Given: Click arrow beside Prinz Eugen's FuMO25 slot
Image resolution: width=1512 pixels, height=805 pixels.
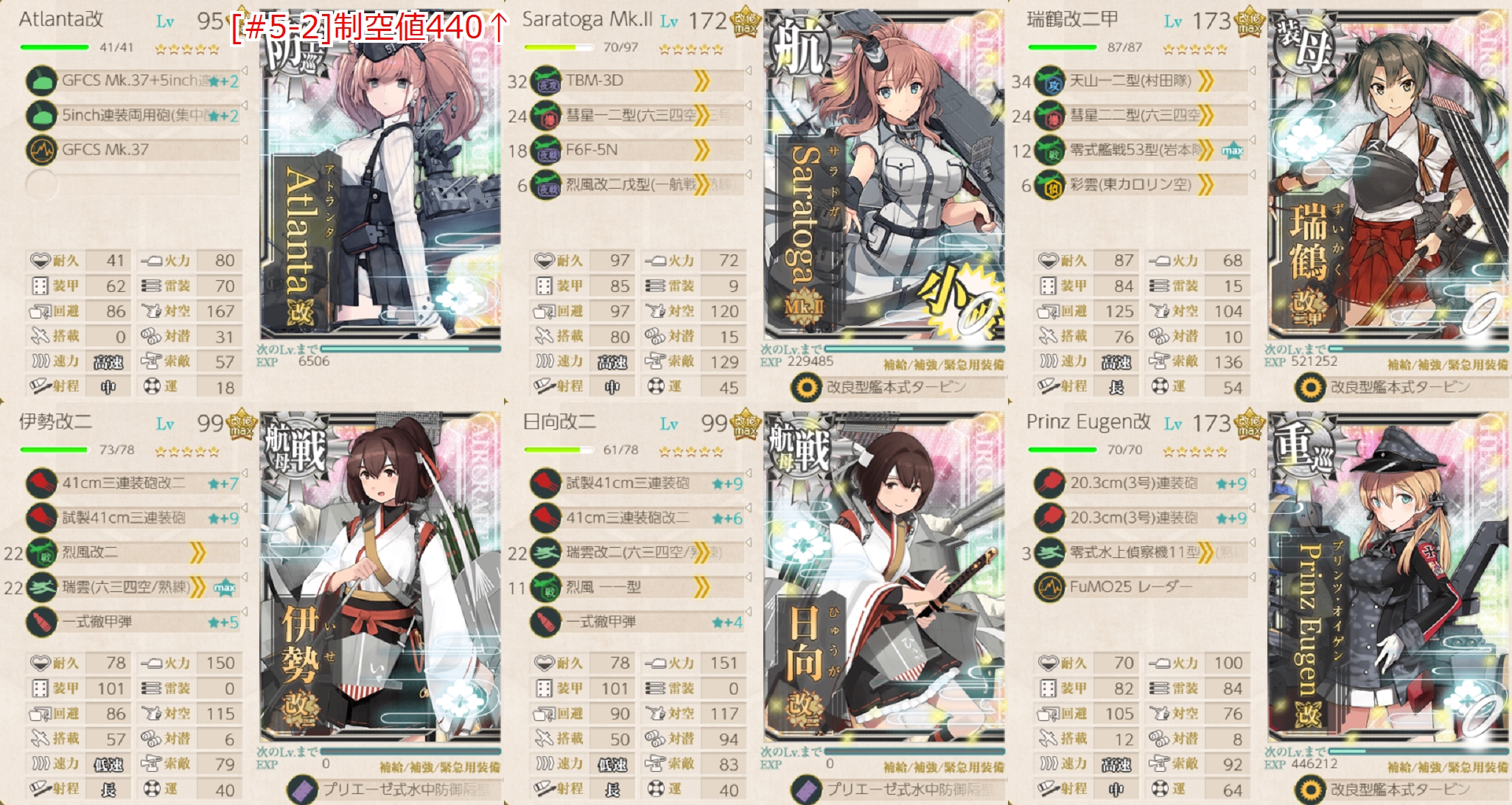Looking at the screenshot, I should (x=1253, y=577).
